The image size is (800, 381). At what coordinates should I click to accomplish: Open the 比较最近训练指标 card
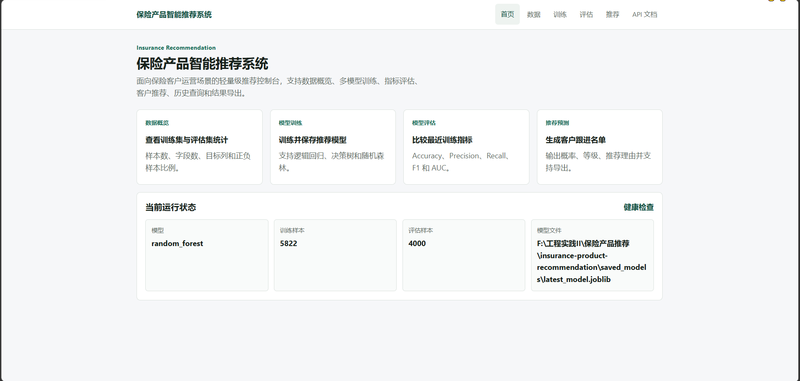click(466, 147)
